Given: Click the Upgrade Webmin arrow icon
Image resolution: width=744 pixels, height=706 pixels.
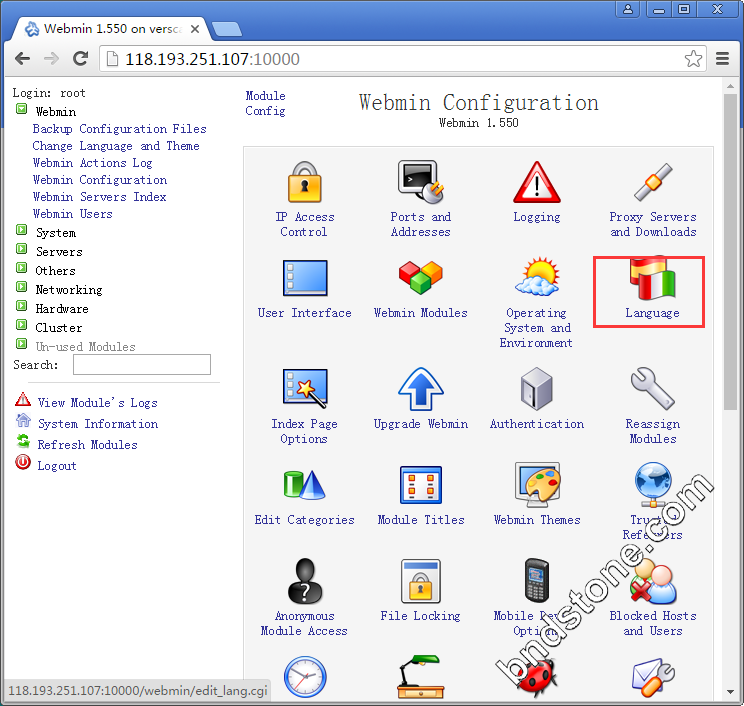Looking at the screenshot, I should 420,389.
